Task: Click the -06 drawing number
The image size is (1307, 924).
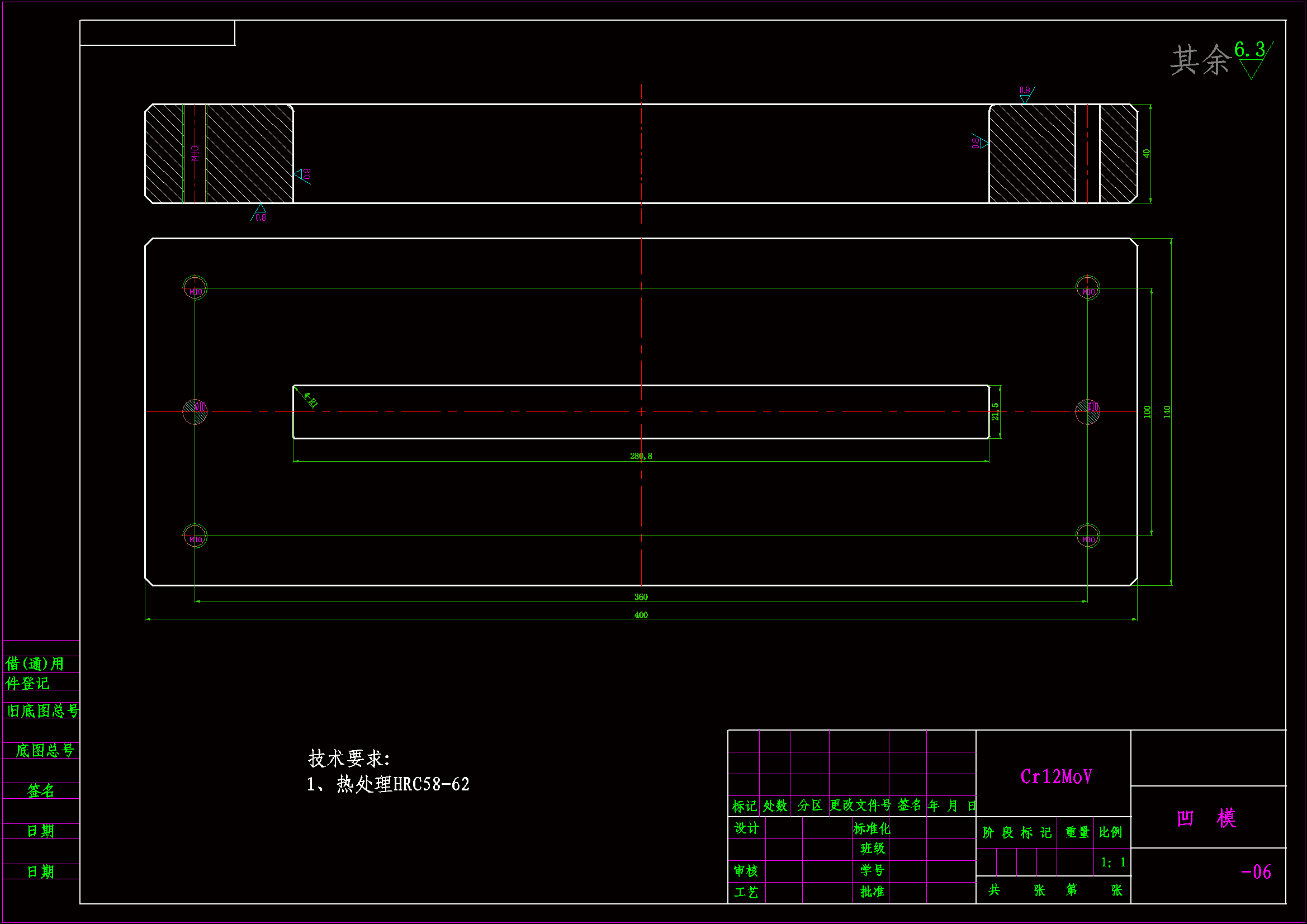Action: point(1256,871)
